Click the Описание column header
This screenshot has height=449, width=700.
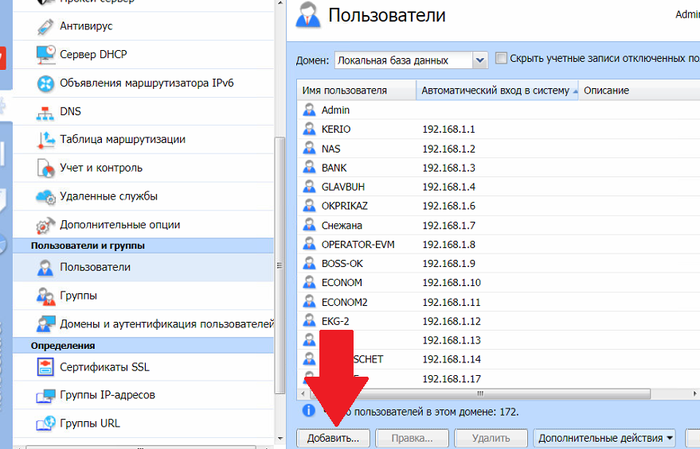click(x=639, y=90)
